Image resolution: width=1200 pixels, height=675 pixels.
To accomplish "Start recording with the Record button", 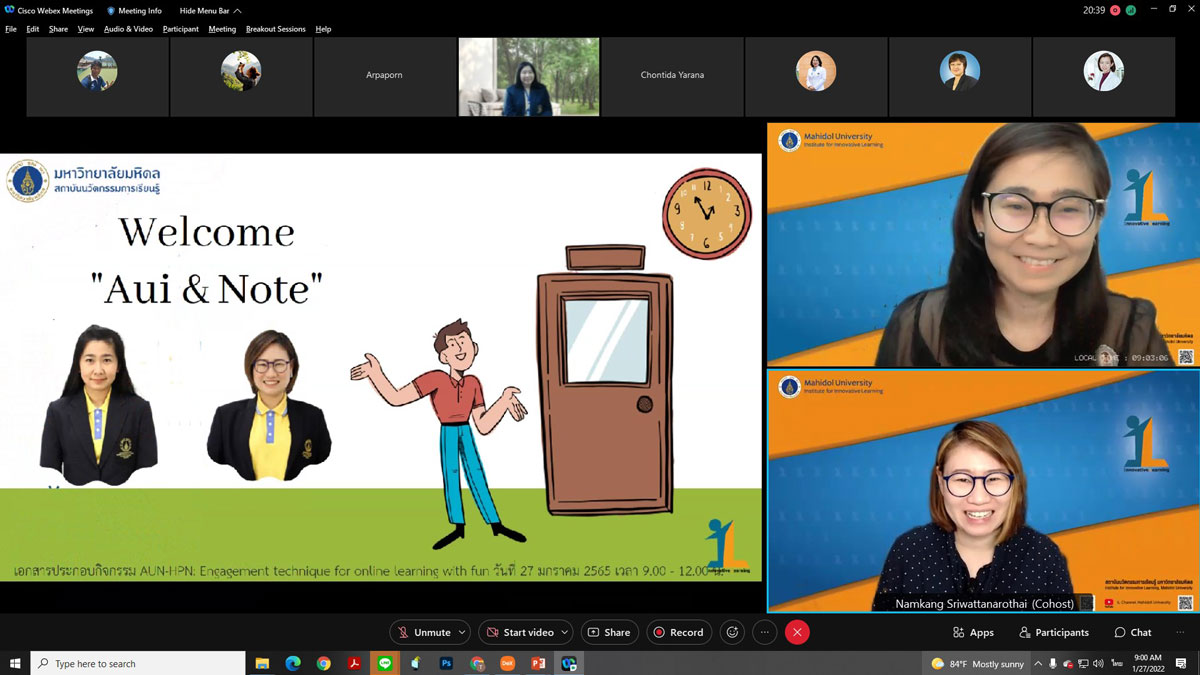I will pyautogui.click(x=678, y=632).
